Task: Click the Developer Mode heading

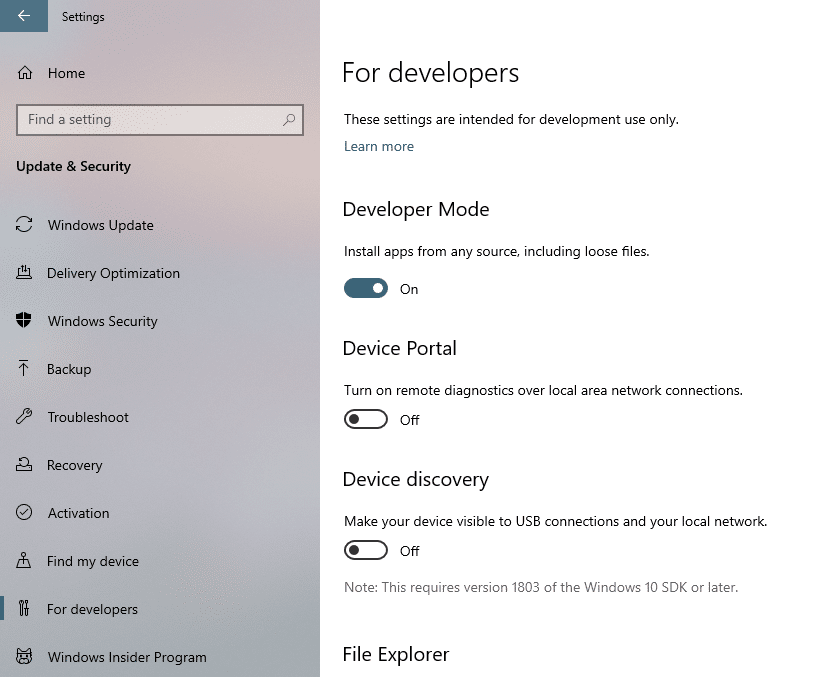Action: pyautogui.click(x=416, y=209)
